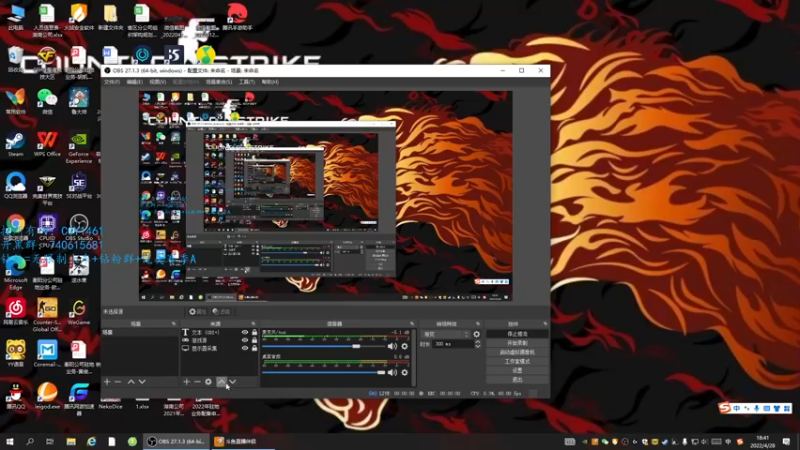Click the Counter-Strike Global Offensive desktop icon
800x450 pixels.
tap(47, 315)
